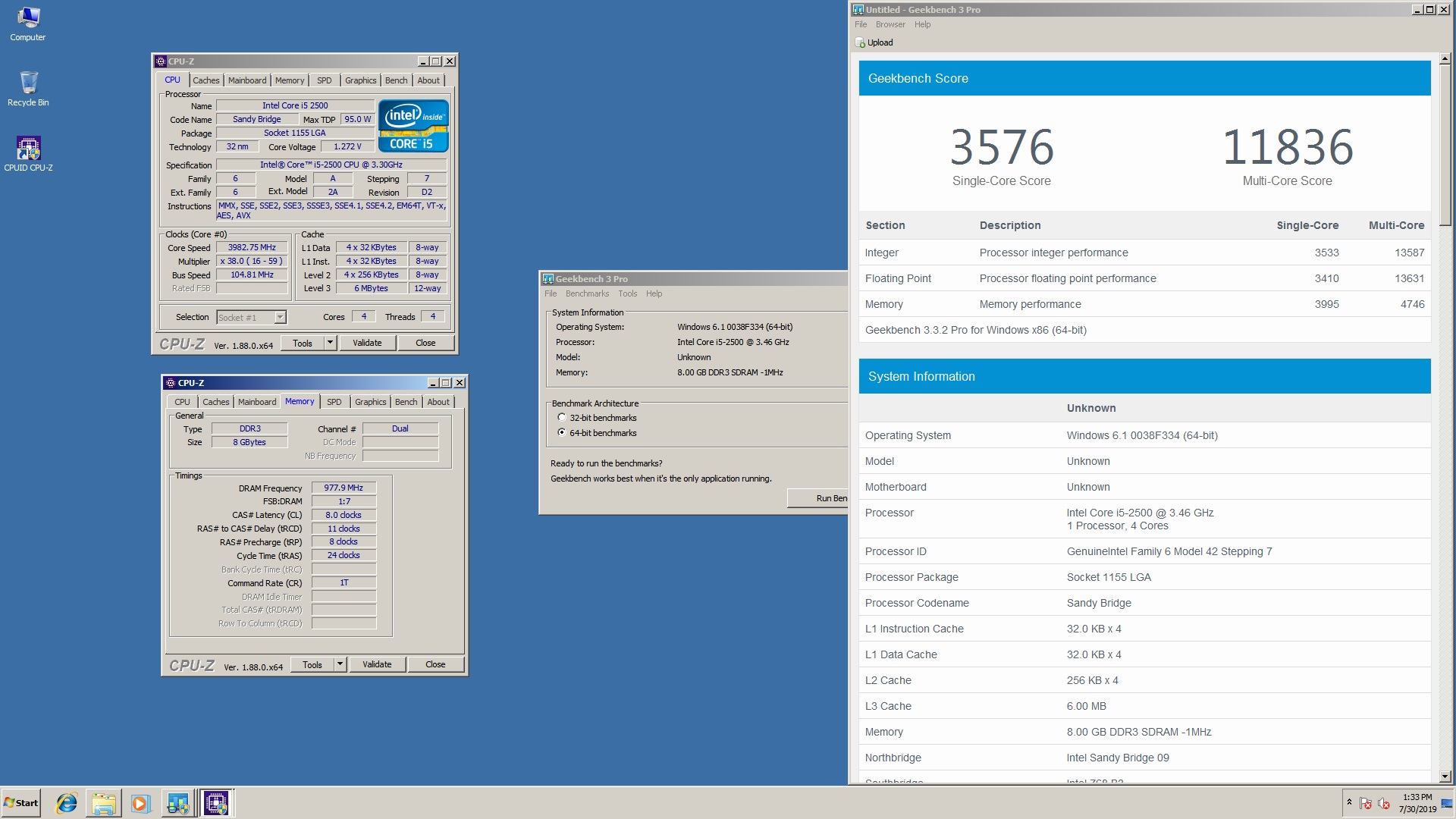Show hidden system tray icons
Viewport: 1456px width, 819px height.
(1349, 802)
